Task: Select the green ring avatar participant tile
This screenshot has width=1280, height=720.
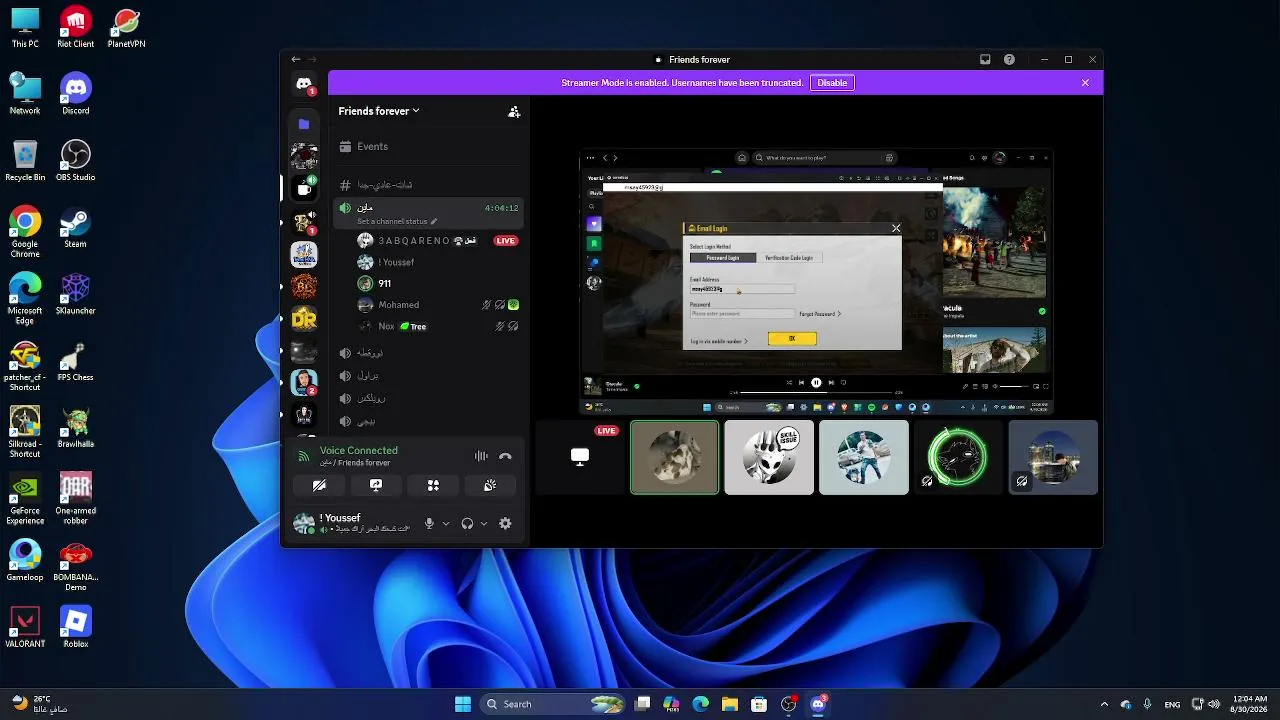Action: (x=958, y=457)
